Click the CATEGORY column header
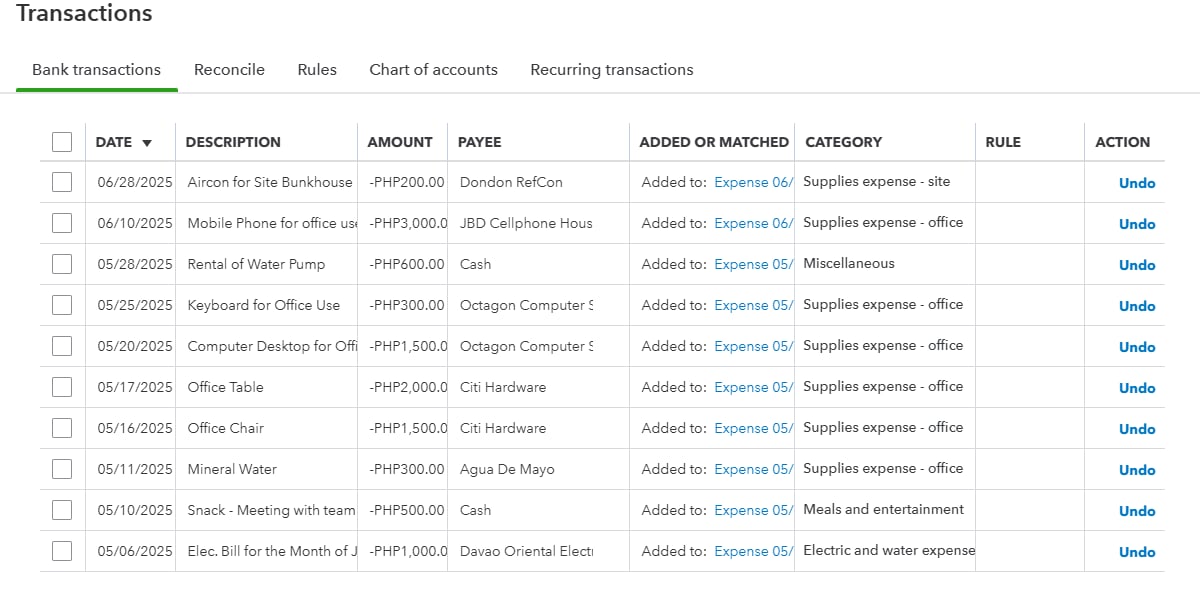 843,142
